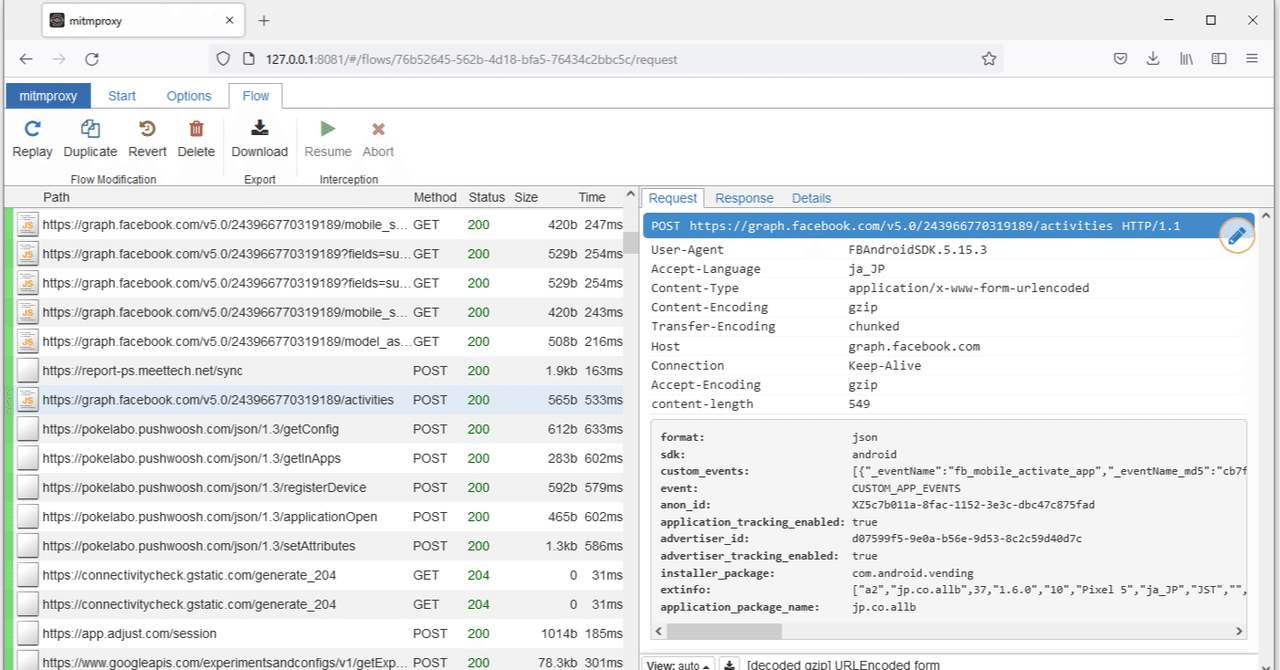Sort flows by the Status column
1280x670 pixels.
coord(487,197)
